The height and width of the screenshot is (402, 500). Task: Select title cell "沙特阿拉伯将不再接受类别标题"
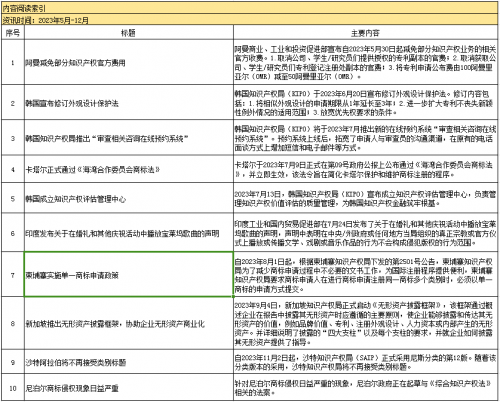point(129,362)
